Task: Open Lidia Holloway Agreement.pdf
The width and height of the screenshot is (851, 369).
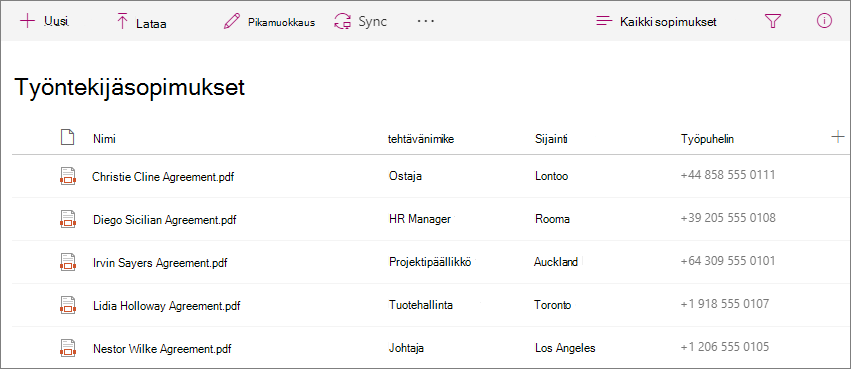Action: point(167,306)
